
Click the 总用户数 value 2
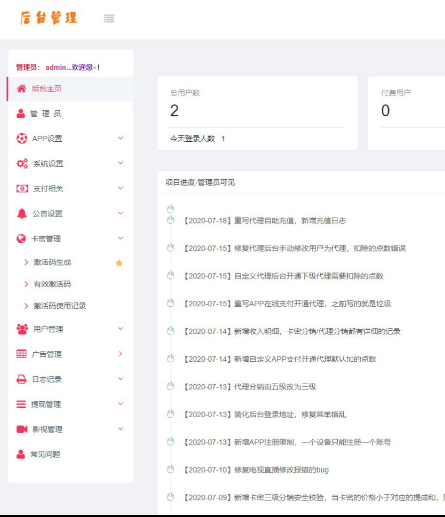(x=174, y=111)
